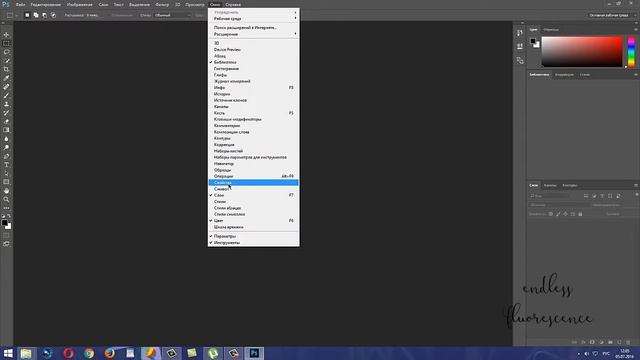Screen dimensions: 640x360
Task: Toggle Quick Mask mode icon in toolbox
Action: pyautogui.click(x=6, y=236)
